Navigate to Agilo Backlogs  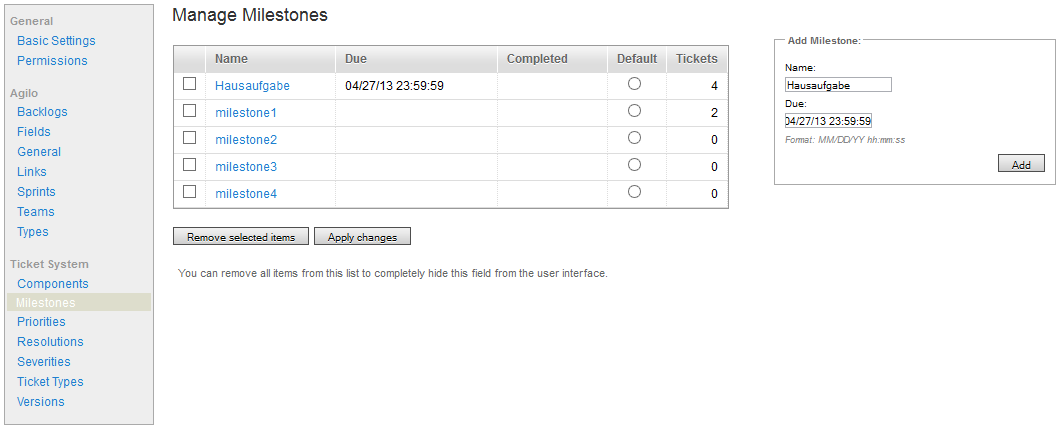tap(42, 112)
